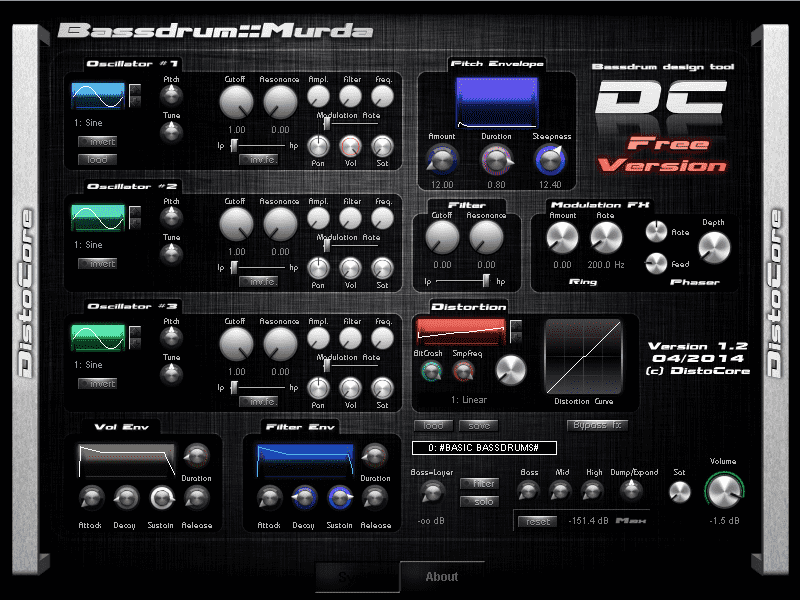Step Oscillator #1 waveform selector up
The height and width of the screenshot is (600, 800).
click(x=135, y=90)
